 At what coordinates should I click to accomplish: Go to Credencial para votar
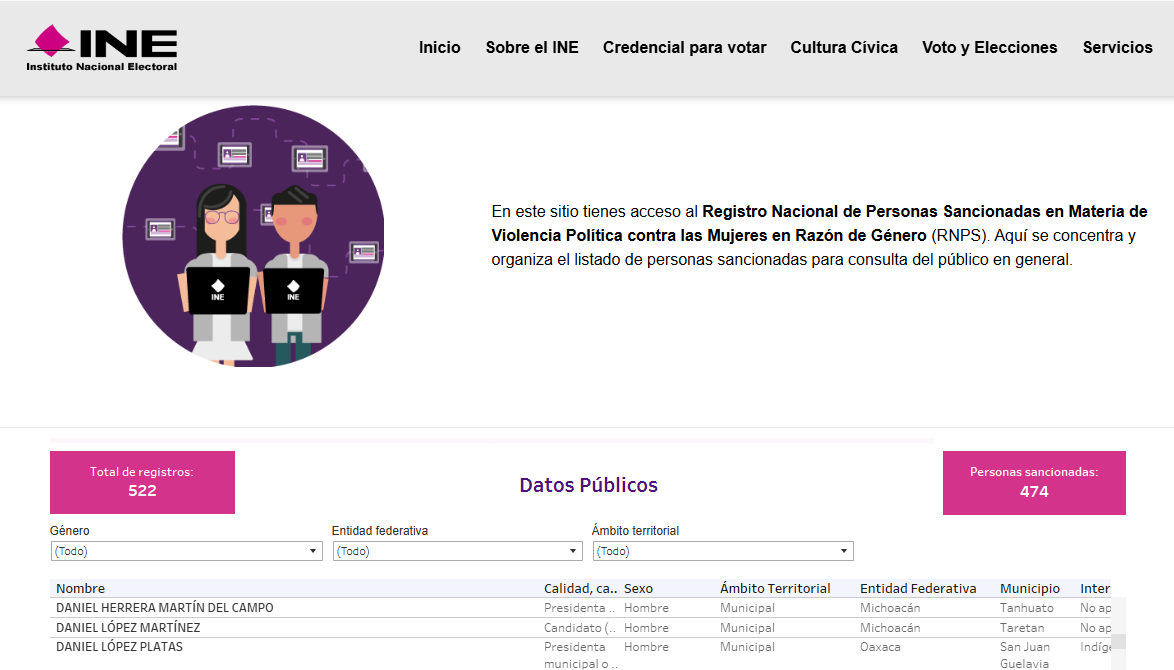pyautogui.click(x=684, y=47)
